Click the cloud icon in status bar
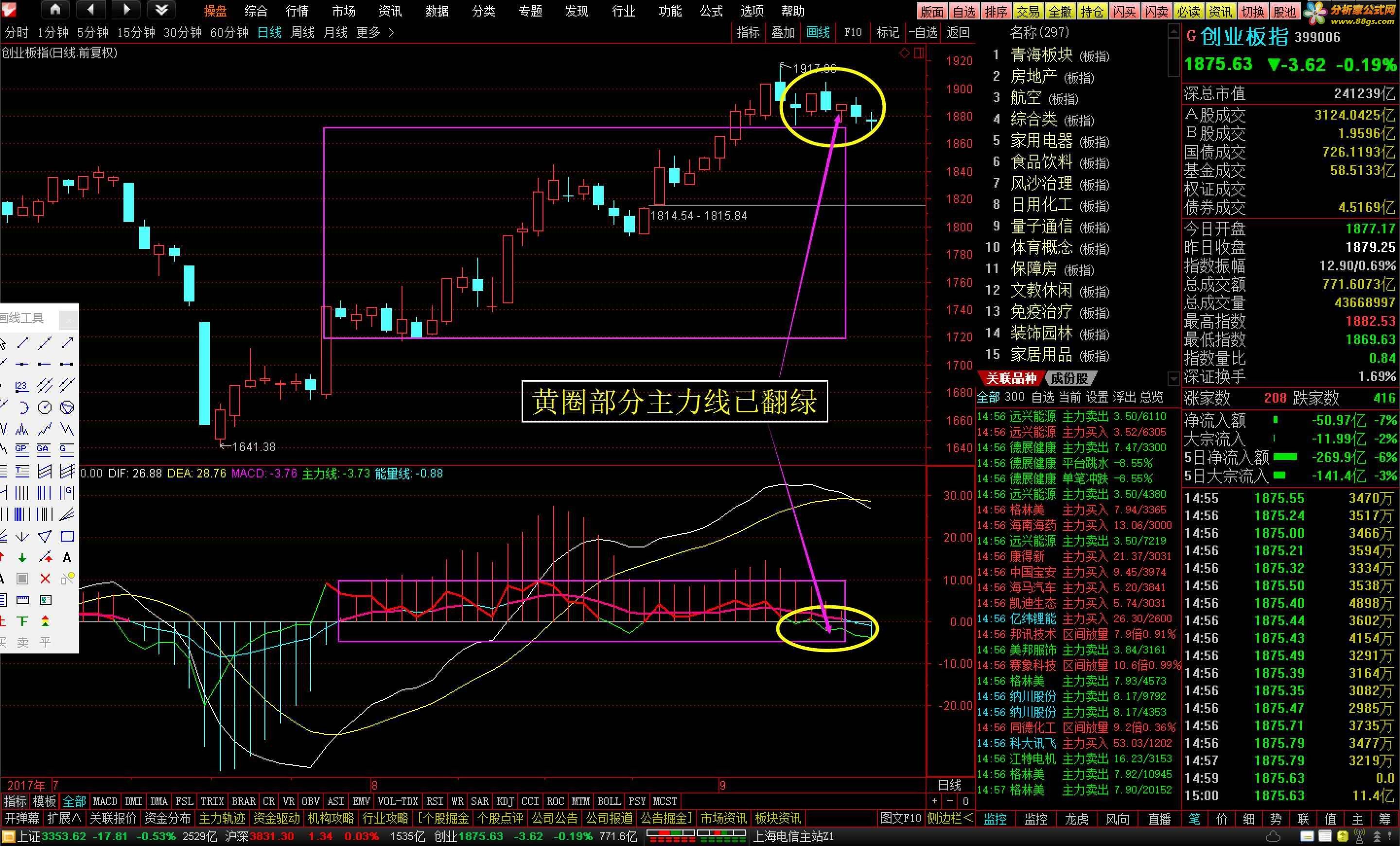This screenshot has height=846, width=1400. 1273,837
